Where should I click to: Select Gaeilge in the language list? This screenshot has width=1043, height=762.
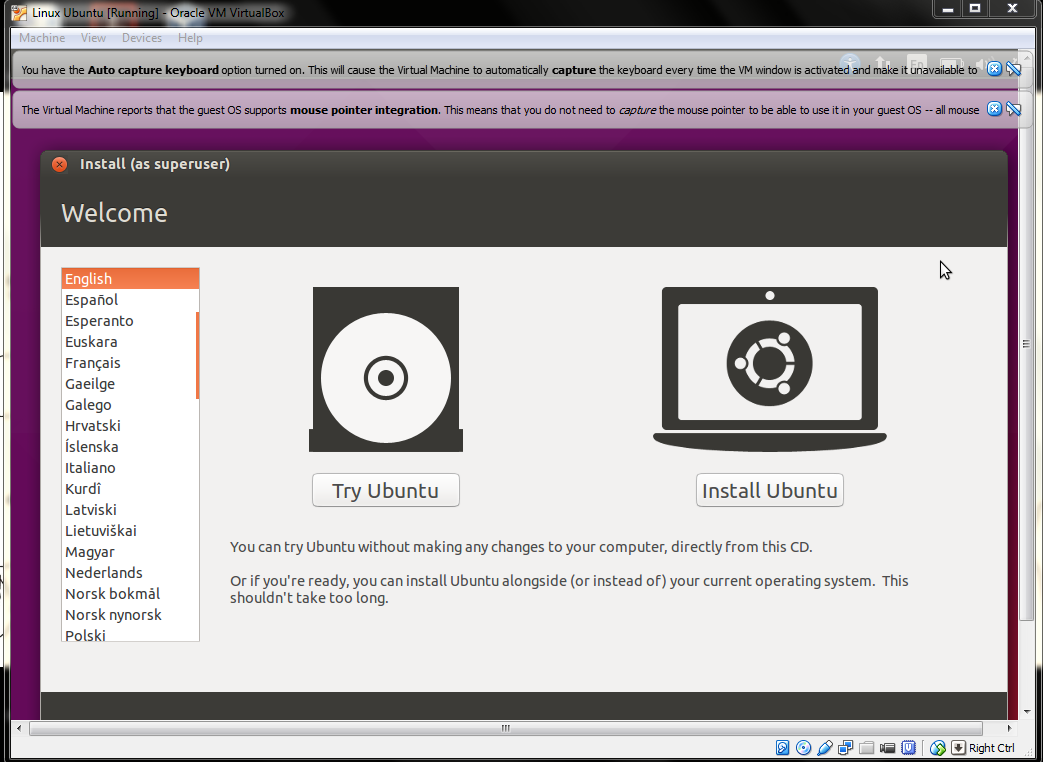[x=130, y=384]
